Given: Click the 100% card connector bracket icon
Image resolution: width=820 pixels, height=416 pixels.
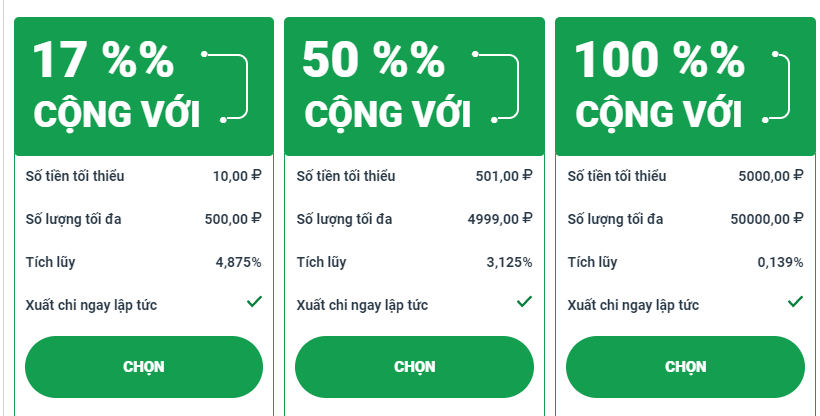Looking at the screenshot, I should [x=772, y=86].
